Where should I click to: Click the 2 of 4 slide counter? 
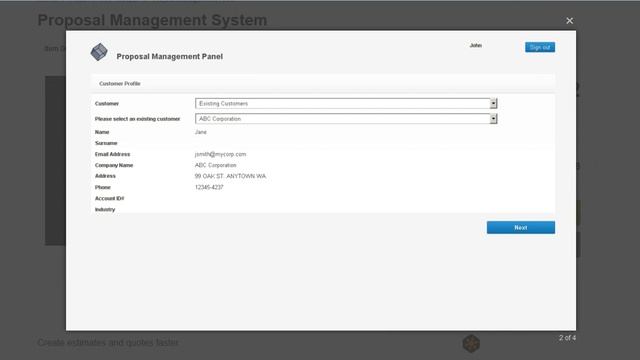tap(567, 338)
